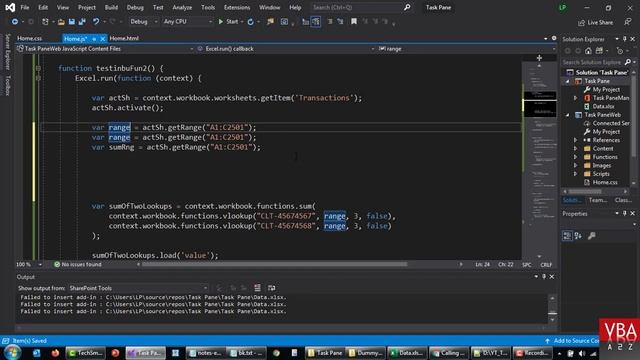
Task: Switch to the Home.html tab
Action: tap(124, 38)
